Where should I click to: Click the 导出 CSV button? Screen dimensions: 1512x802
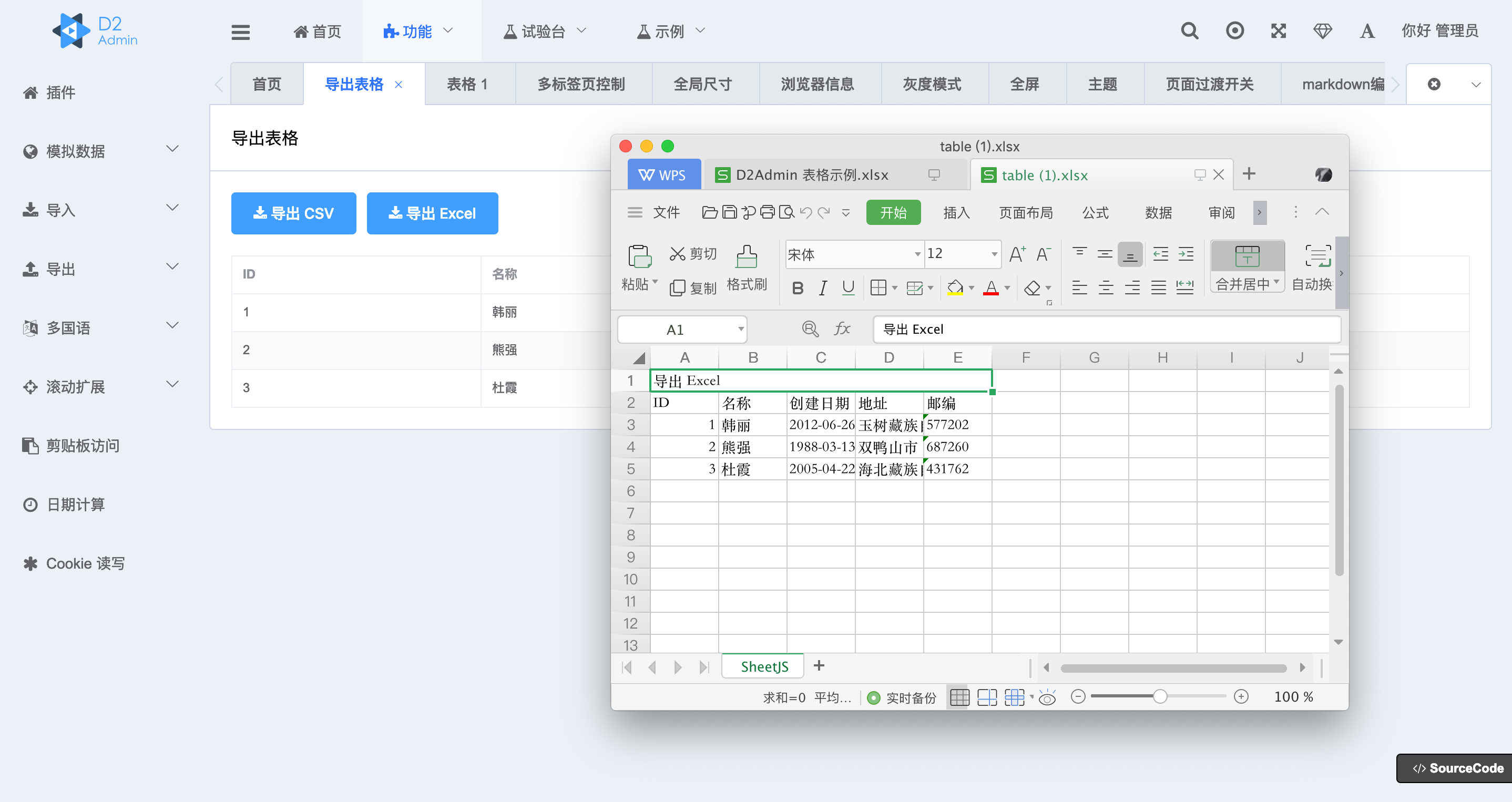pyautogui.click(x=293, y=213)
